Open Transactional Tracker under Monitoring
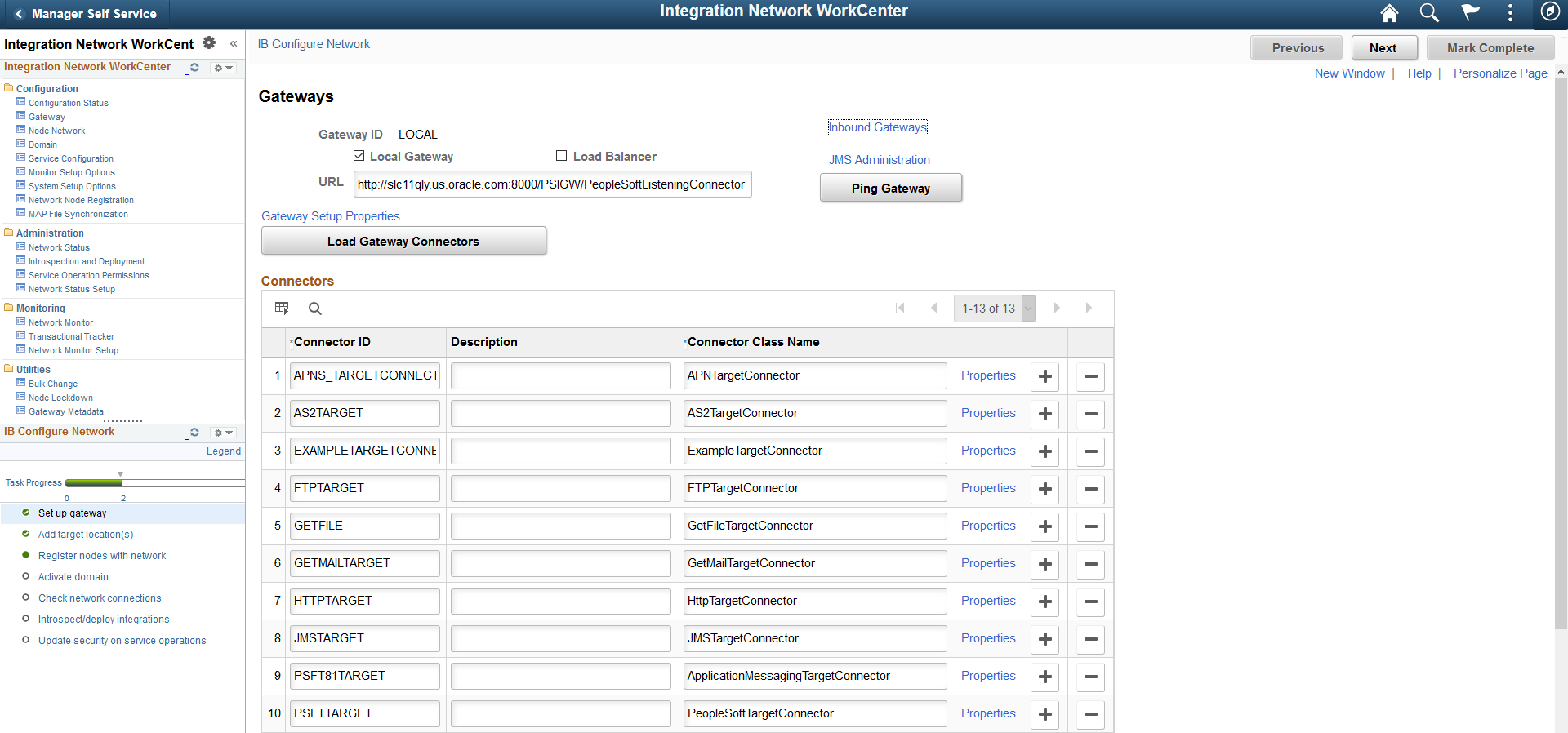Screen dimensions: 1568x733 [x=71, y=336]
